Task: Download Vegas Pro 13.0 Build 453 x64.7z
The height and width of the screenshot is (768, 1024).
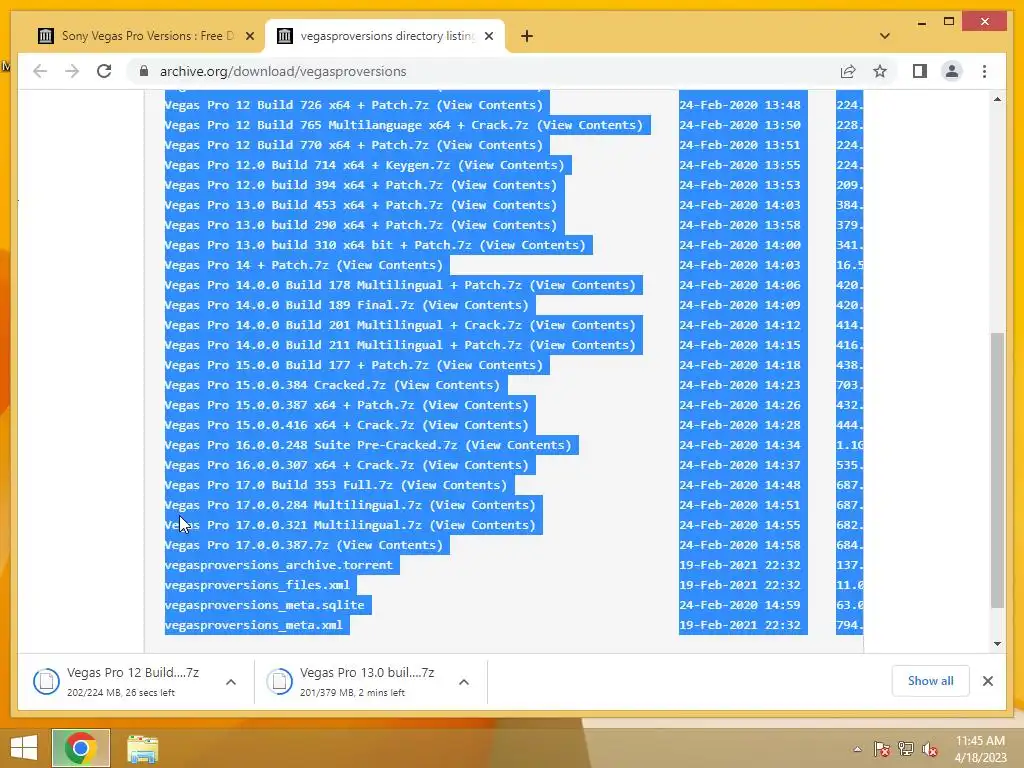Action: tap(304, 205)
